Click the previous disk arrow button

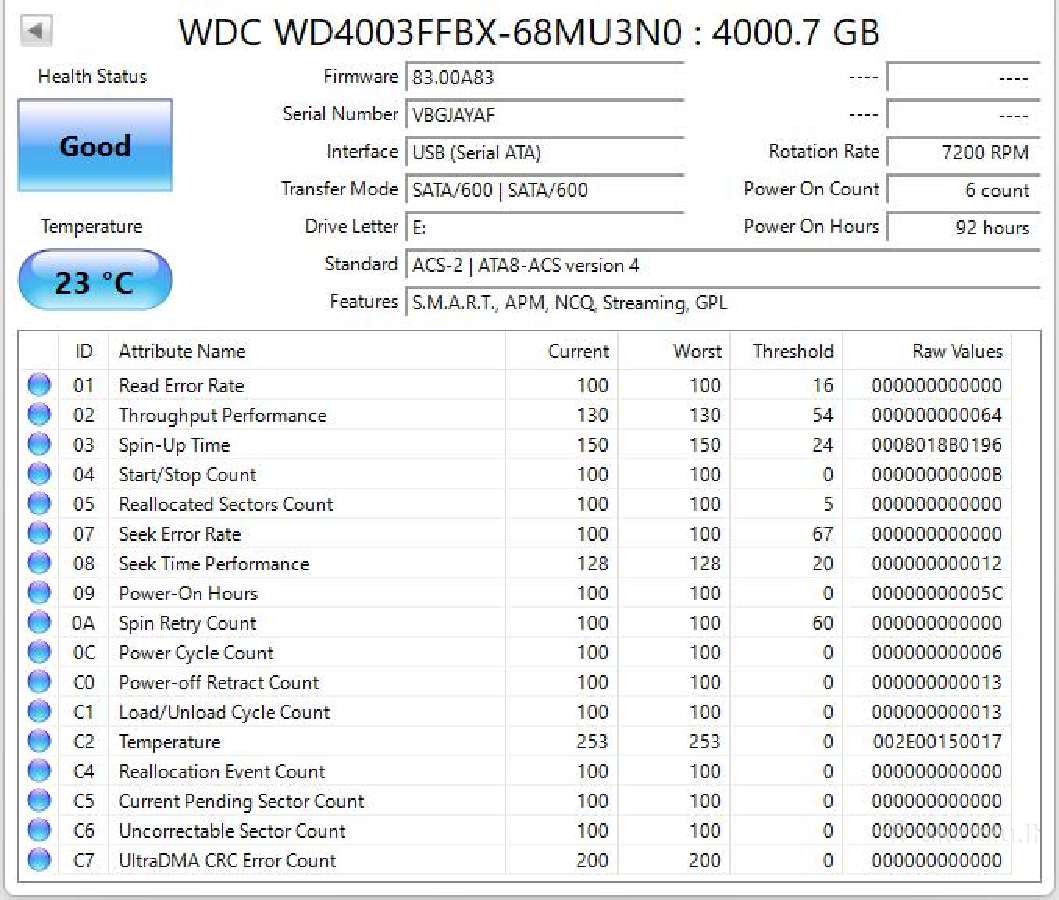point(36,30)
